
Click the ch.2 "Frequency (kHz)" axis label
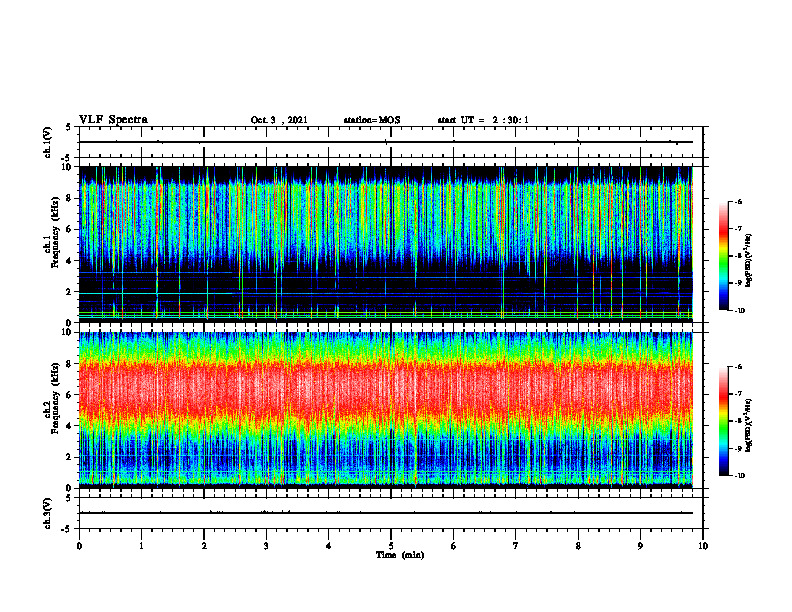click(x=55, y=398)
